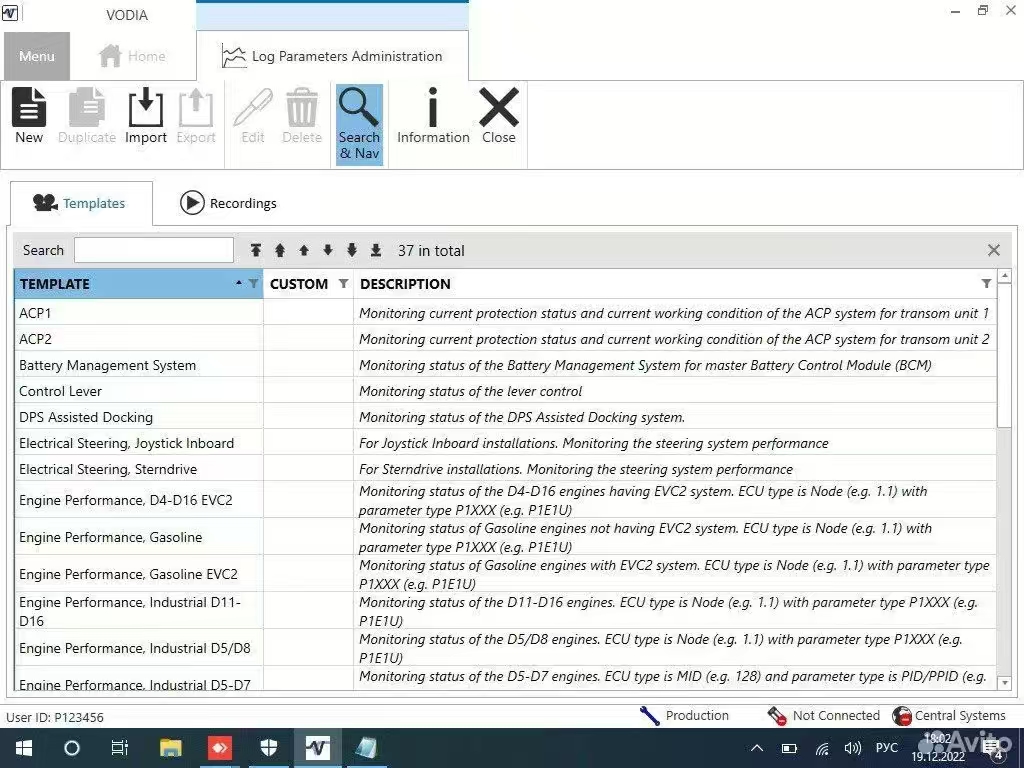Create a New log template
Image resolution: width=1024 pixels, height=768 pixels.
pyautogui.click(x=29, y=116)
